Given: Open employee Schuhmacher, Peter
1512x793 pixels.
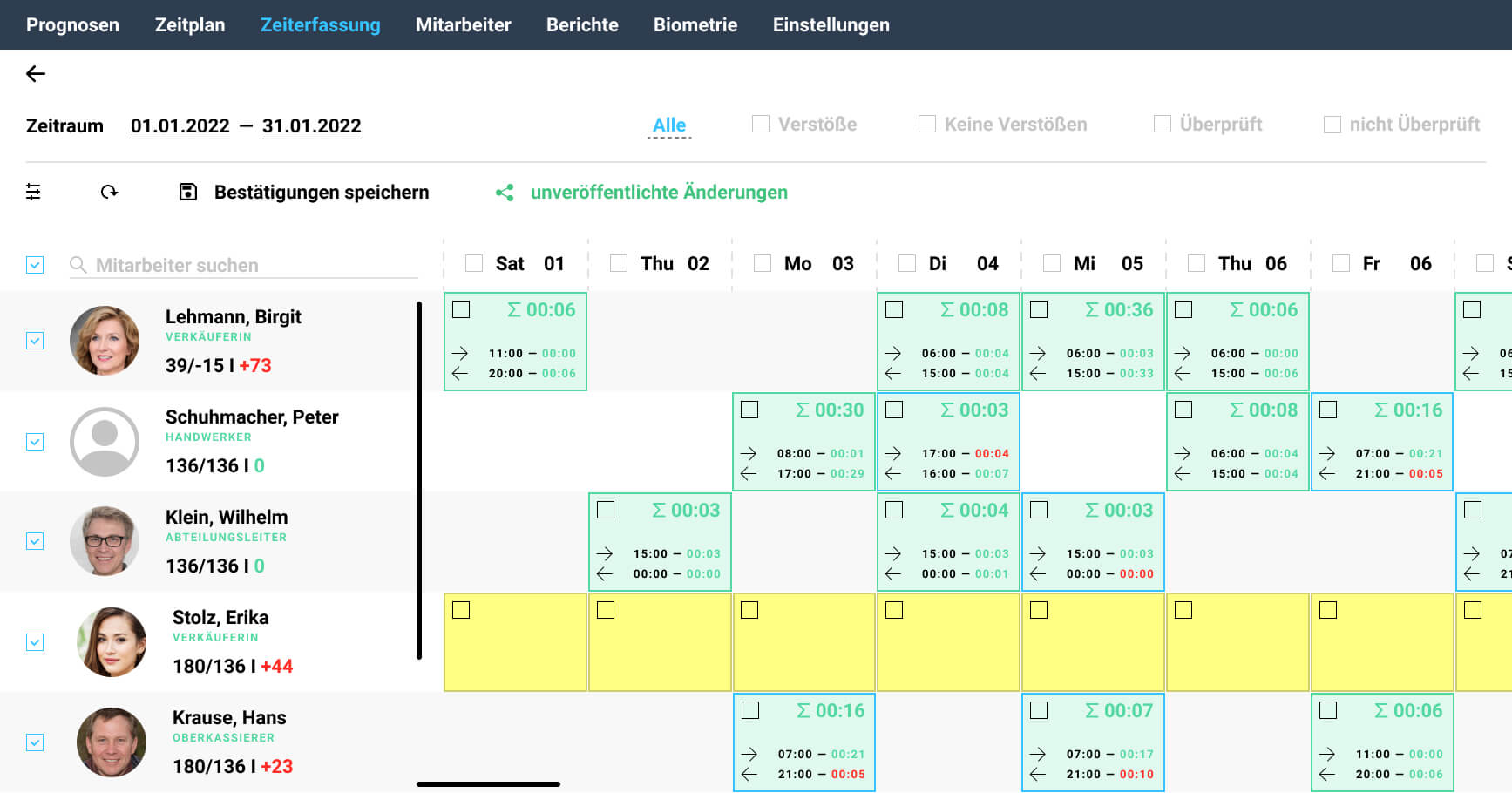Looking at the screenshot, I should (x=252, y=417).
